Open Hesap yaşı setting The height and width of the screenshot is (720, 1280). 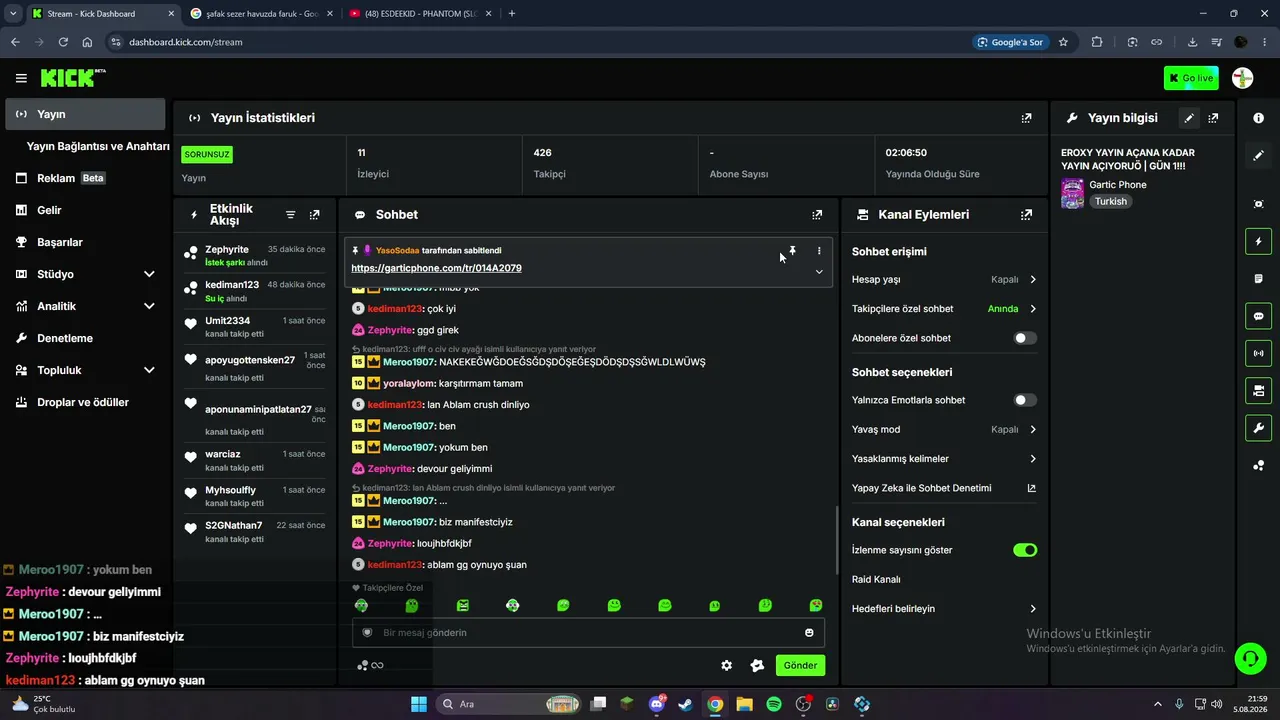(944, 279)
